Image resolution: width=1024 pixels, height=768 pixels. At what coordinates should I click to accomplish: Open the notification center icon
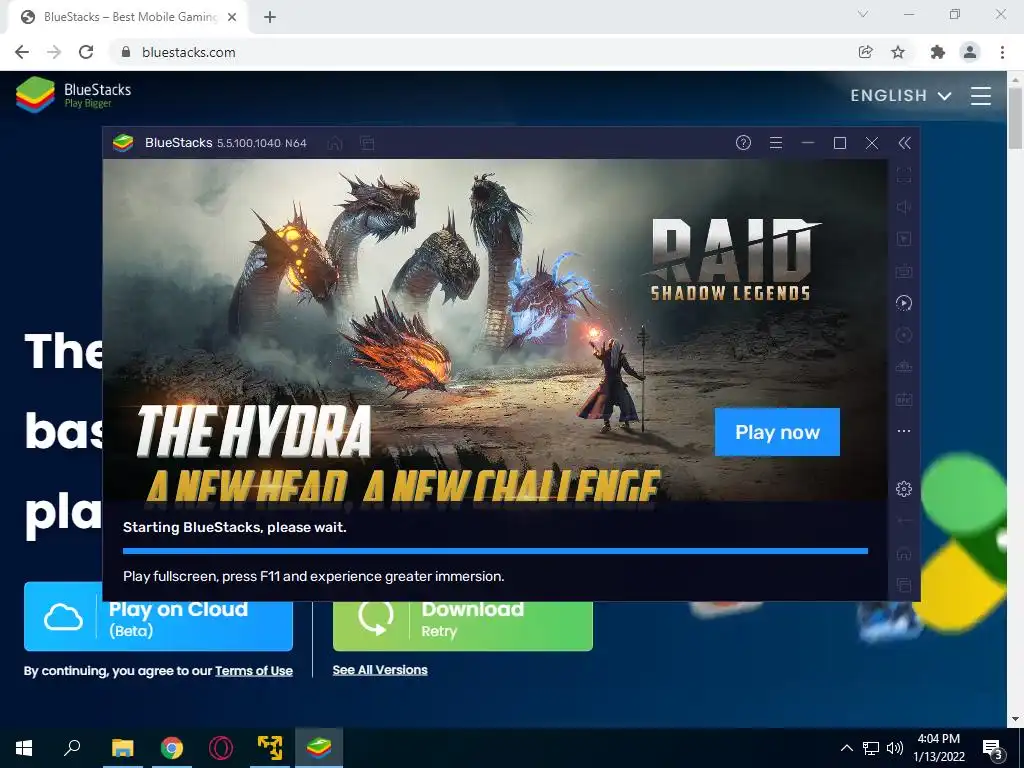pos(993,748)
